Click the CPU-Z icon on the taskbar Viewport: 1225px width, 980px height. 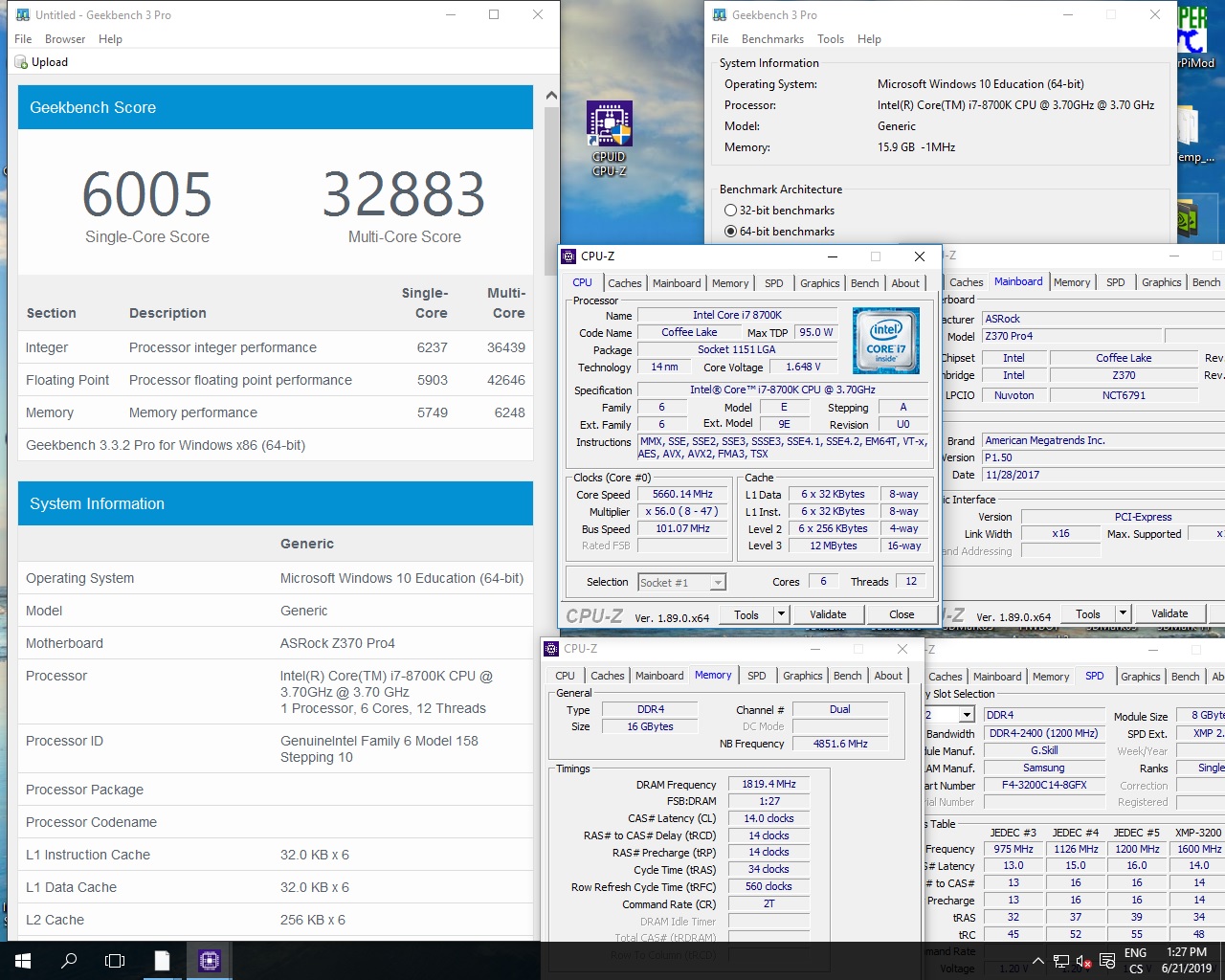pyautogui.click(x=210, y=960)
